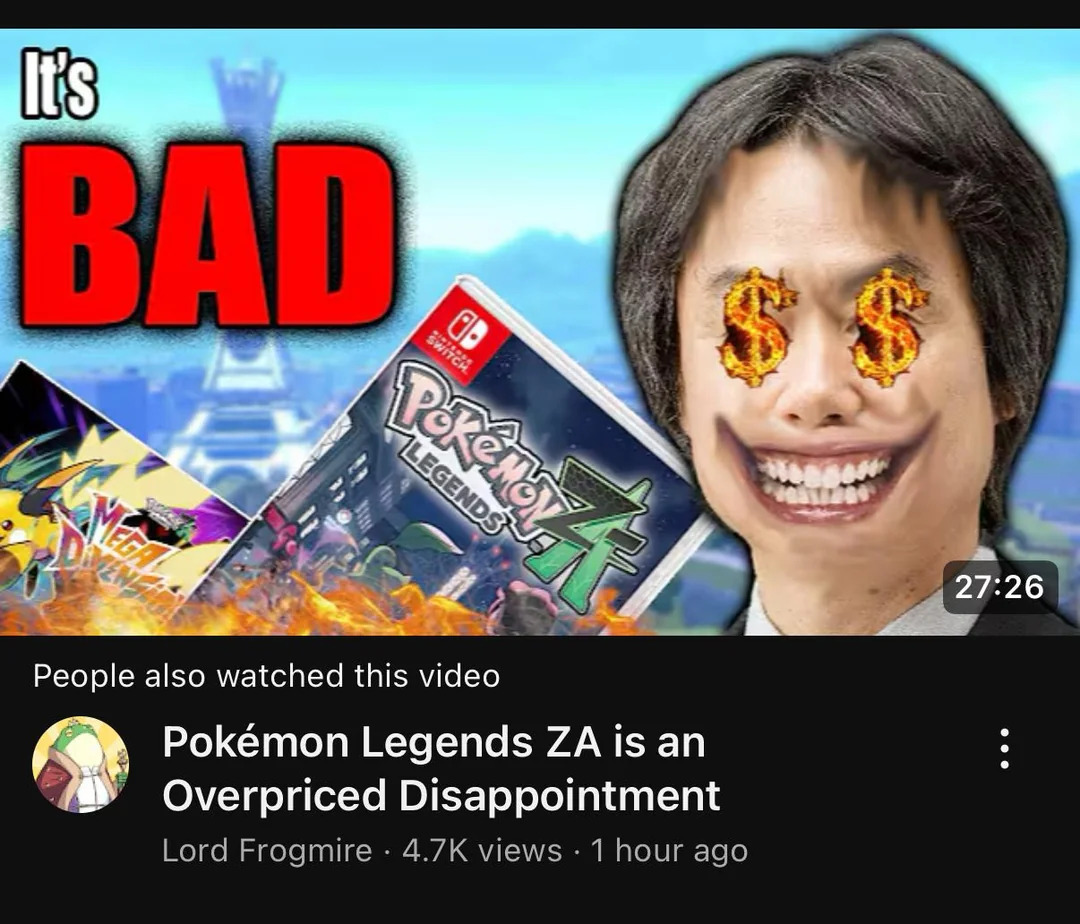Open the three-dot video options menu

coord(1004,748)
